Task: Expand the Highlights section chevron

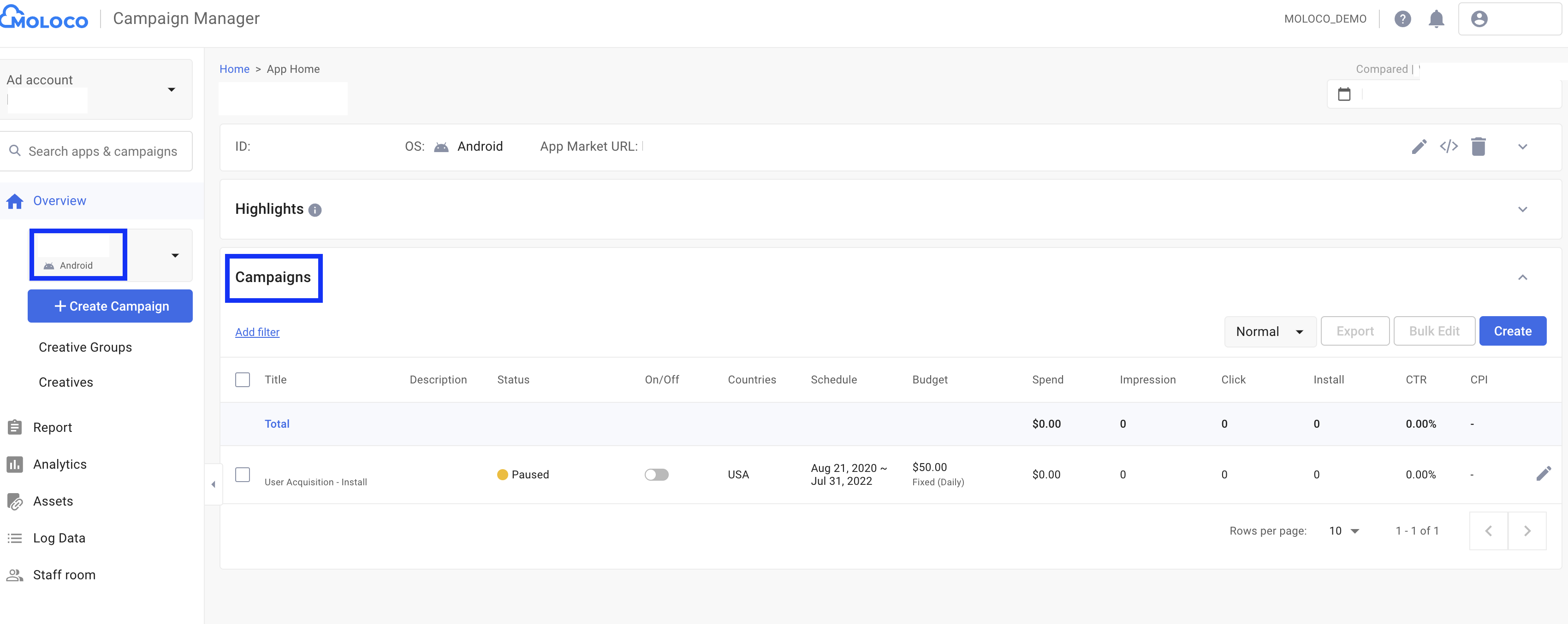Action: pyautogui.click(x=1522, y=209)
